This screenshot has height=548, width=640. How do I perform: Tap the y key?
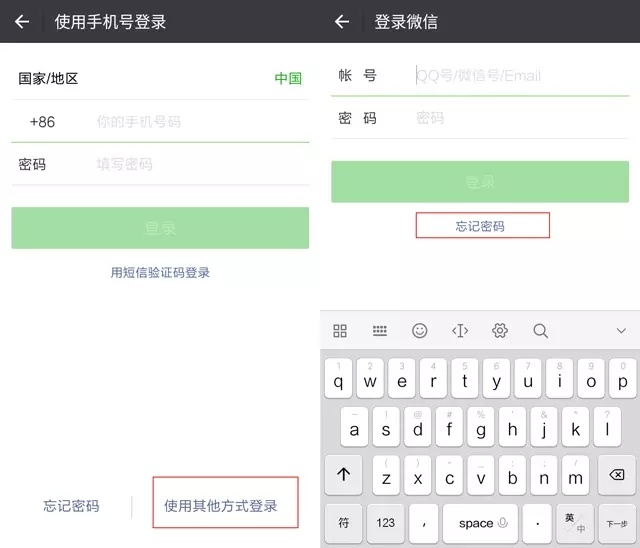coord(496,378)
